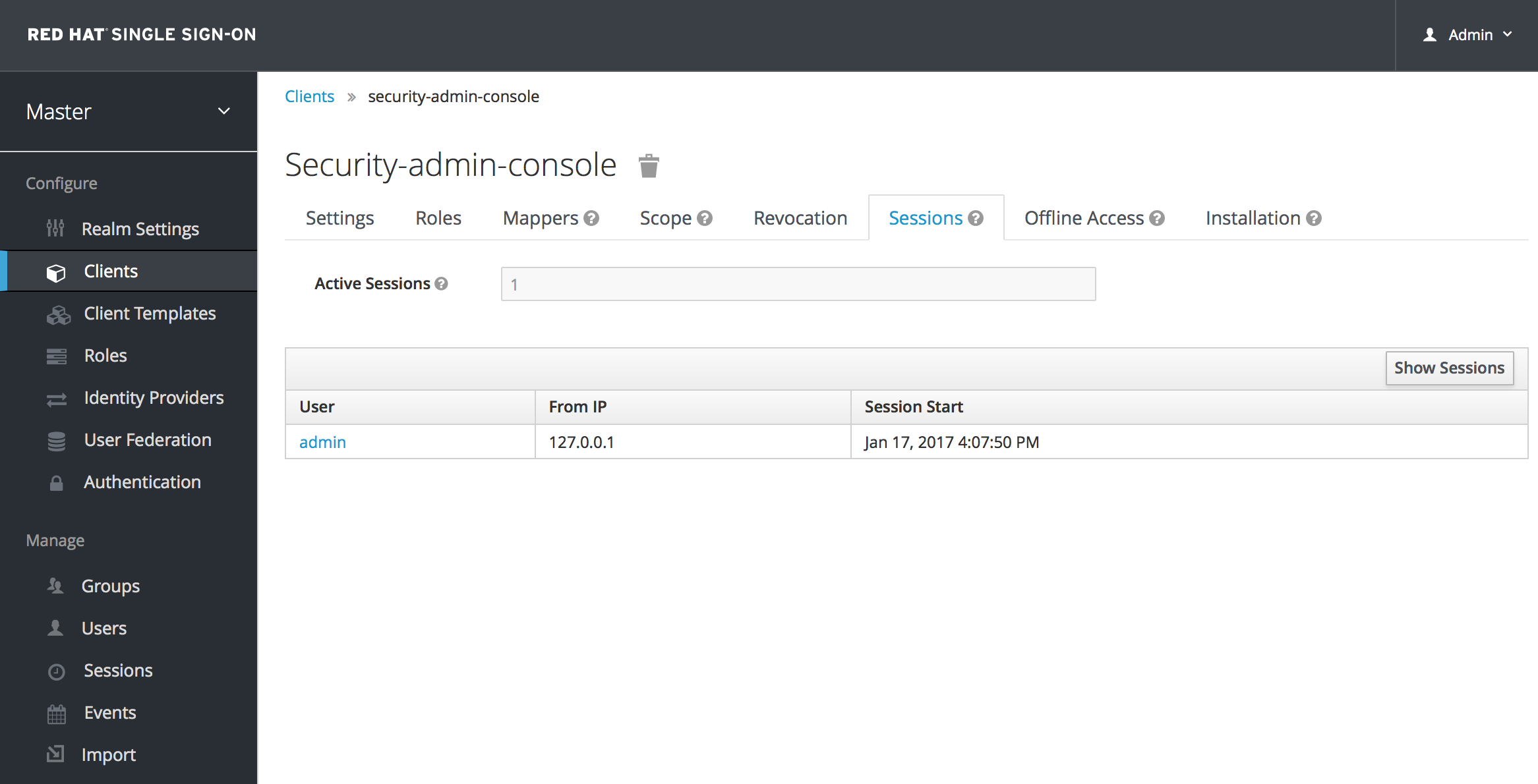
Task: Click the Active Sessions input field
Action: pos(798,284)
